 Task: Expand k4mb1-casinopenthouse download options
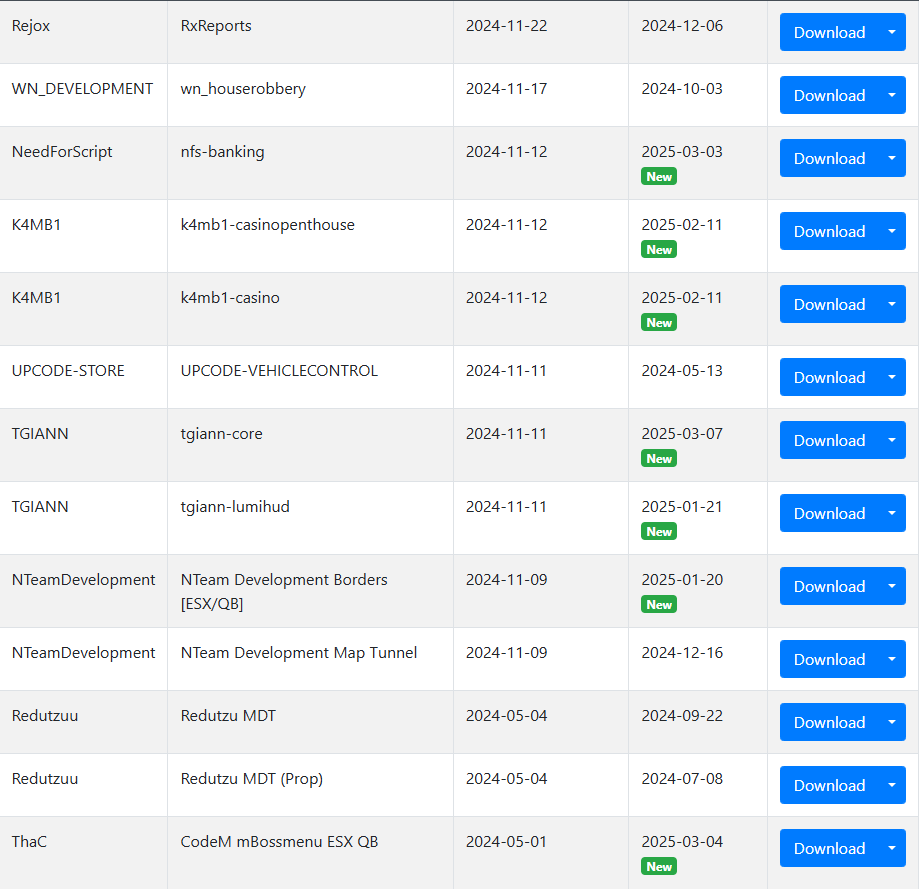pyautogui.click(x=892, y=231)
